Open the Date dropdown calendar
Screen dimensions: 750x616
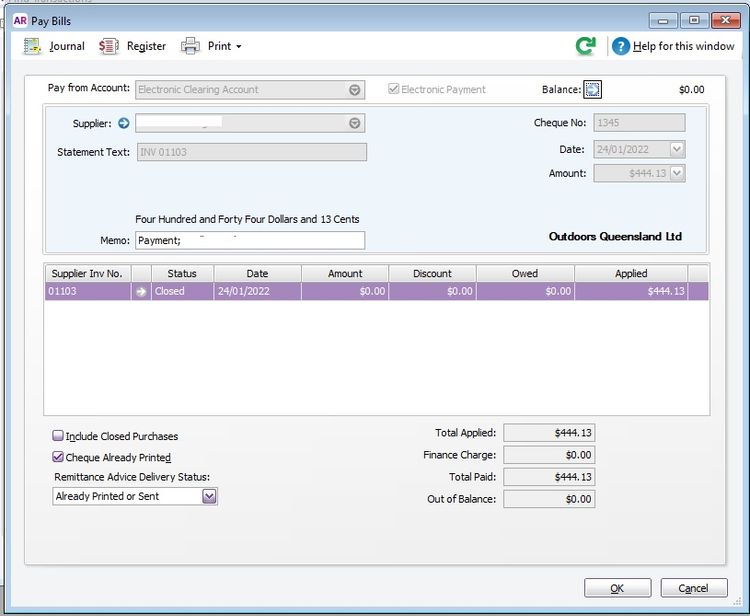[677, 149]
